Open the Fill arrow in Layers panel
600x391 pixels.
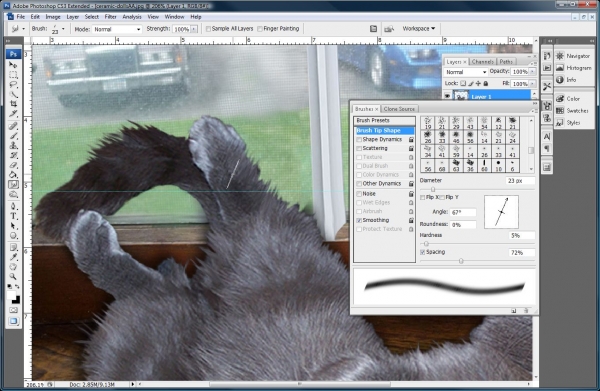[532, 83]
